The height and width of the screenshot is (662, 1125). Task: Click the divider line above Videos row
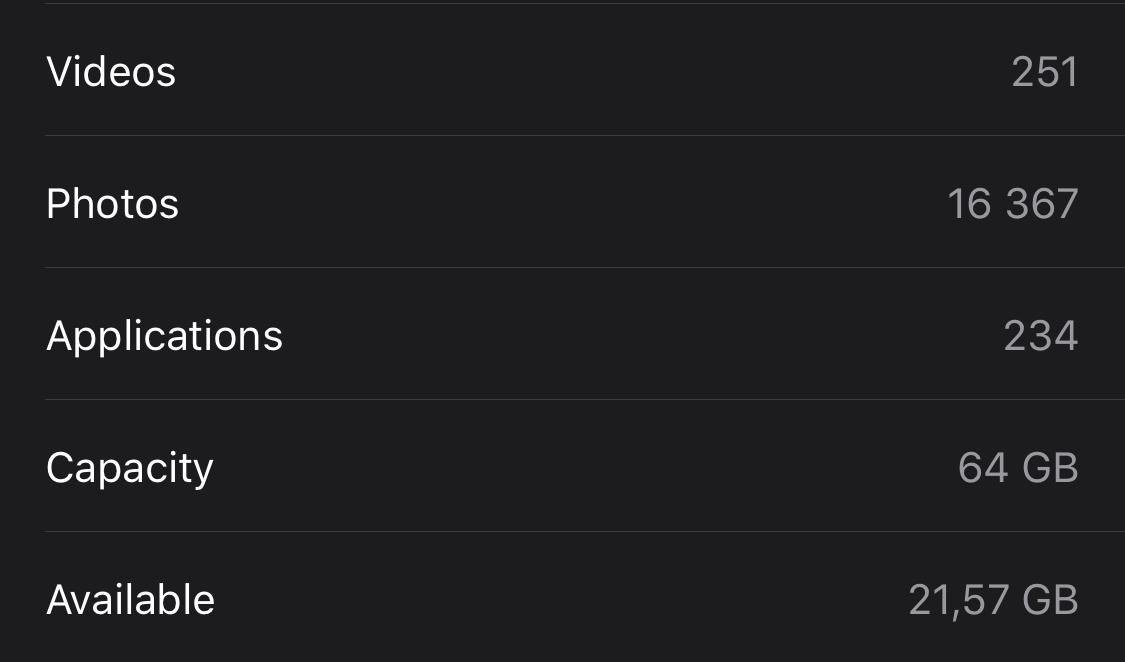click(x=585, y=4)
